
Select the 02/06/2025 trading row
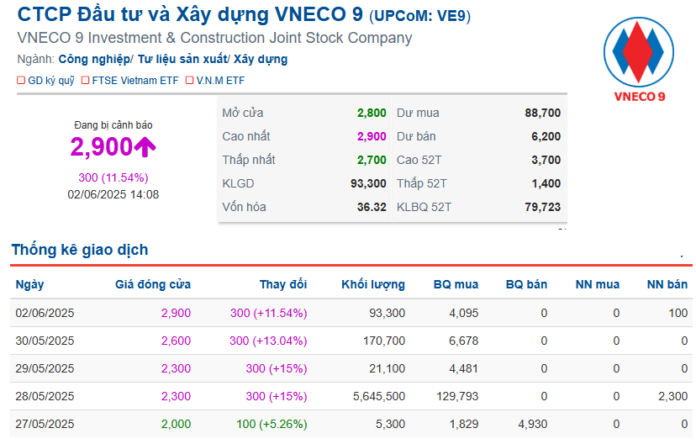pos(351,313)
